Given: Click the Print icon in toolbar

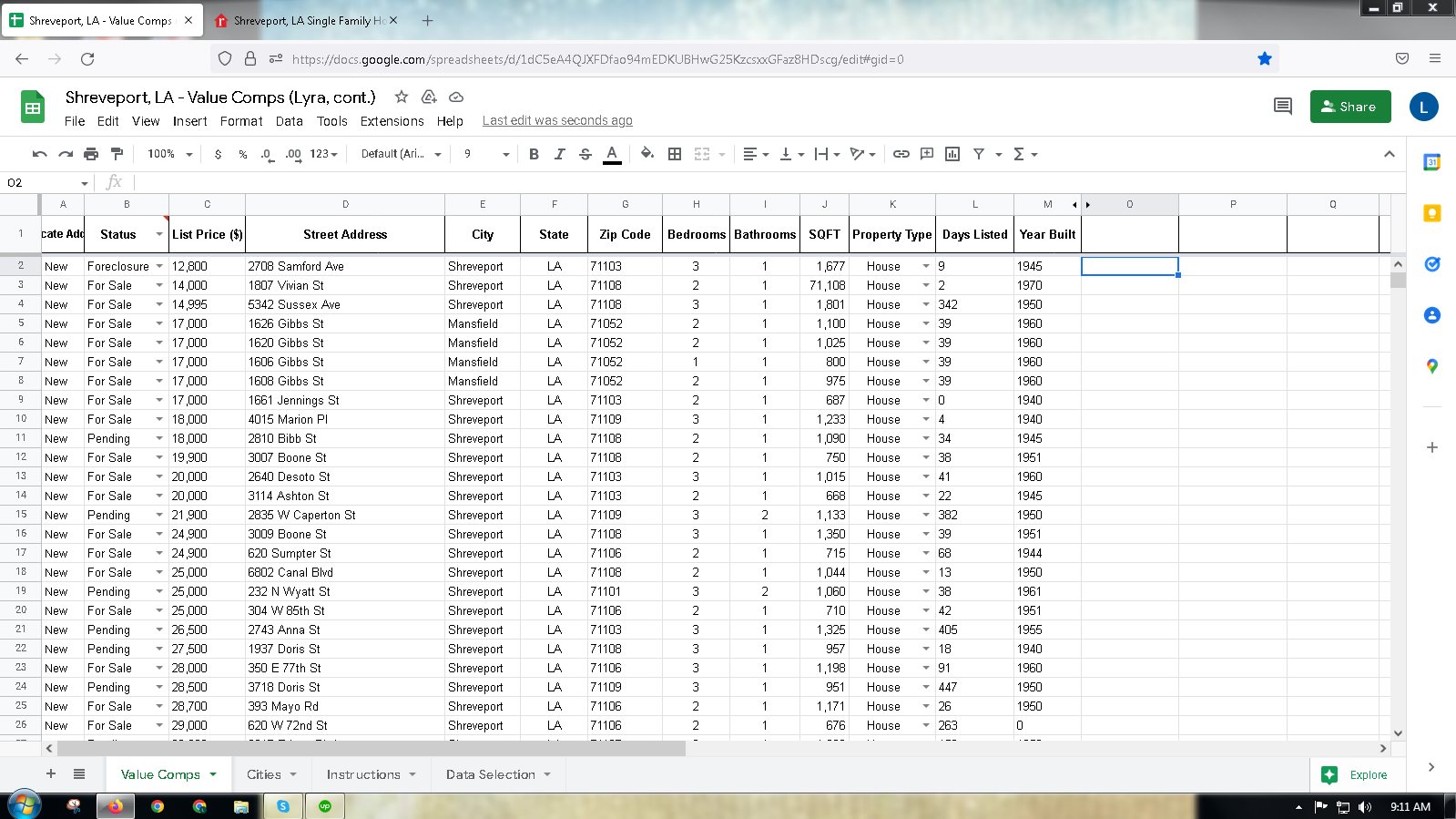Looking at the screenshot, I should (91, 154).
